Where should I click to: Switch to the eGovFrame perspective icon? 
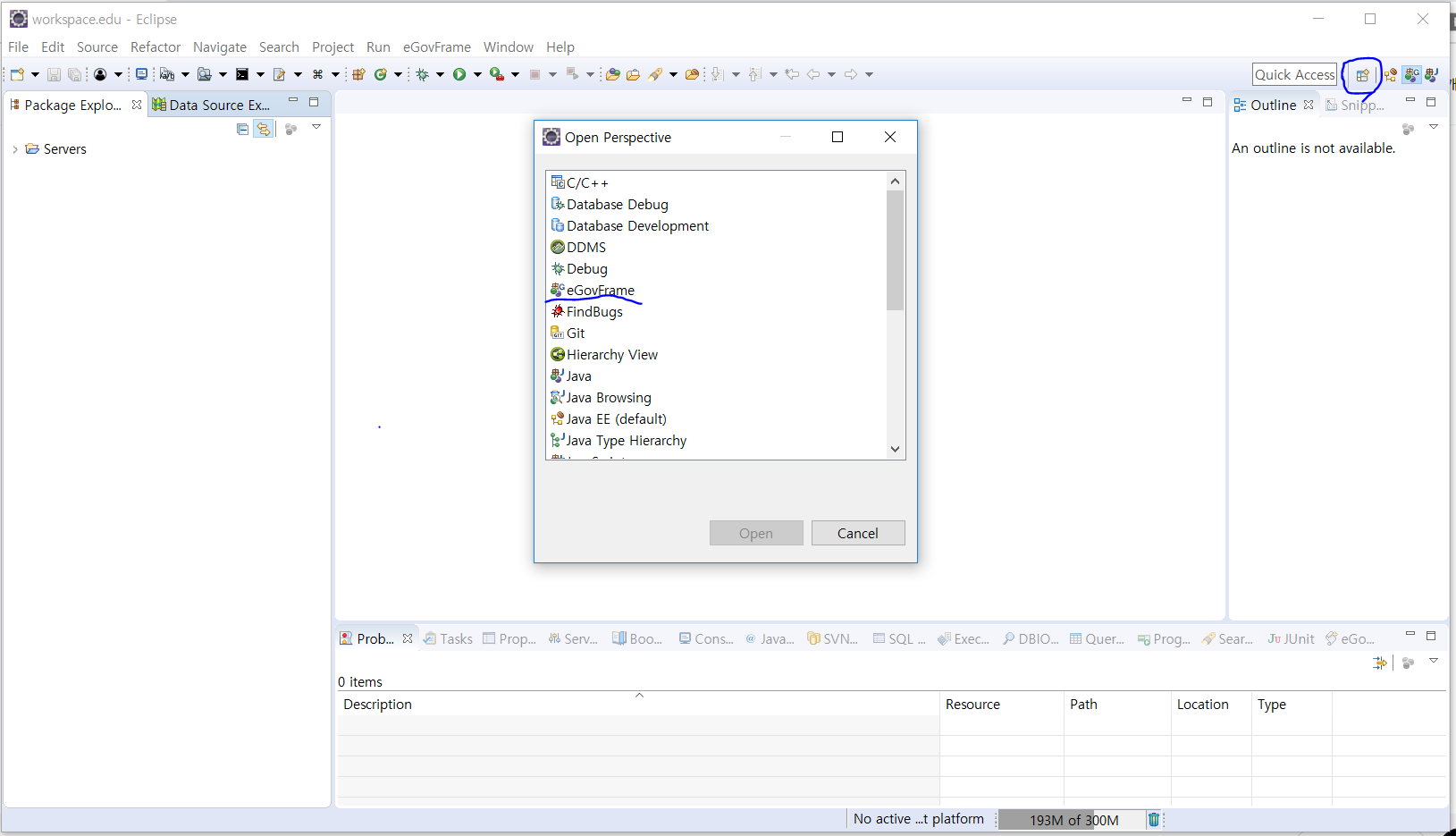[1412, 75]
